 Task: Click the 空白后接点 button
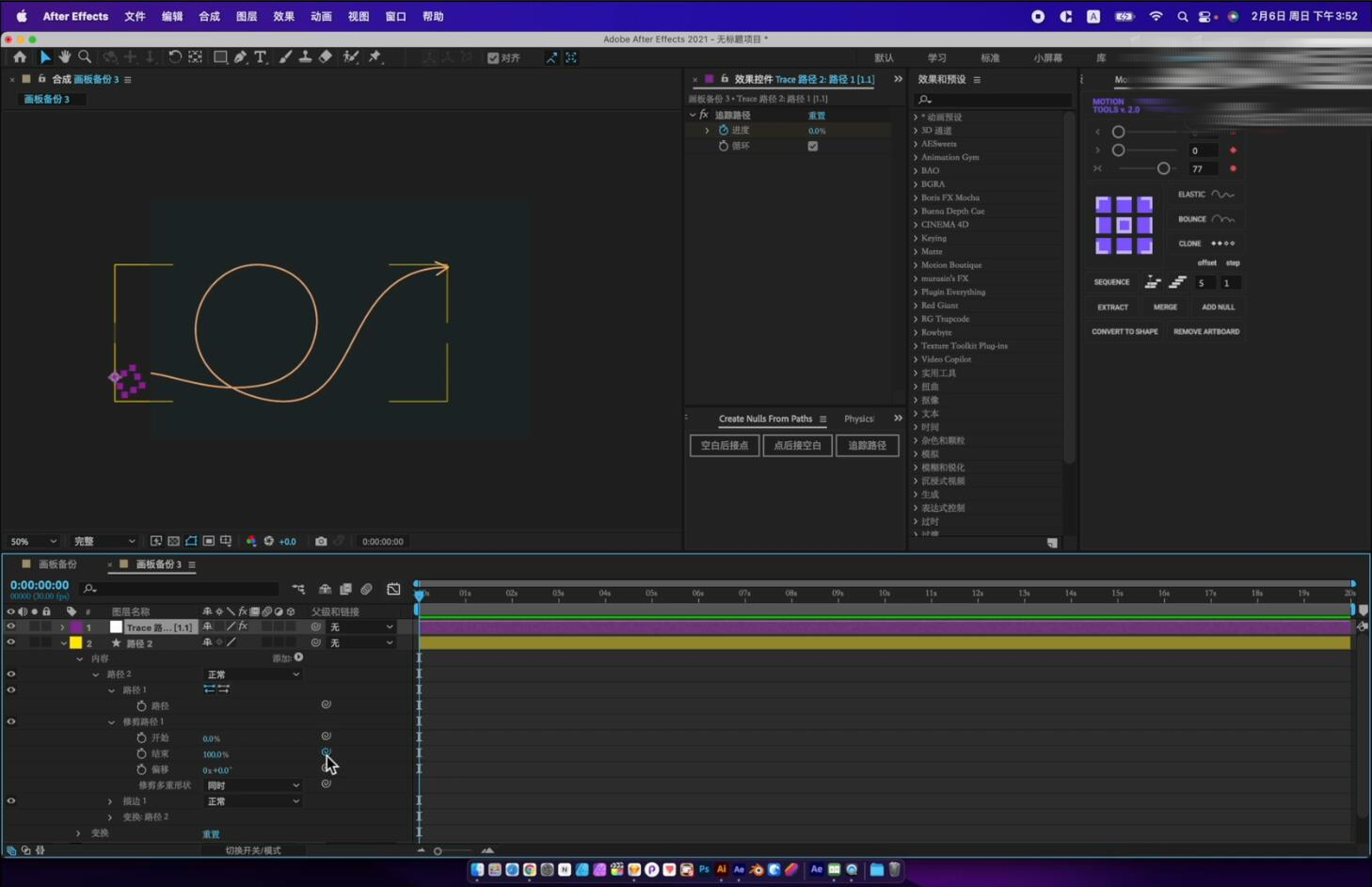pyautogui.click(x=725, y=446)
